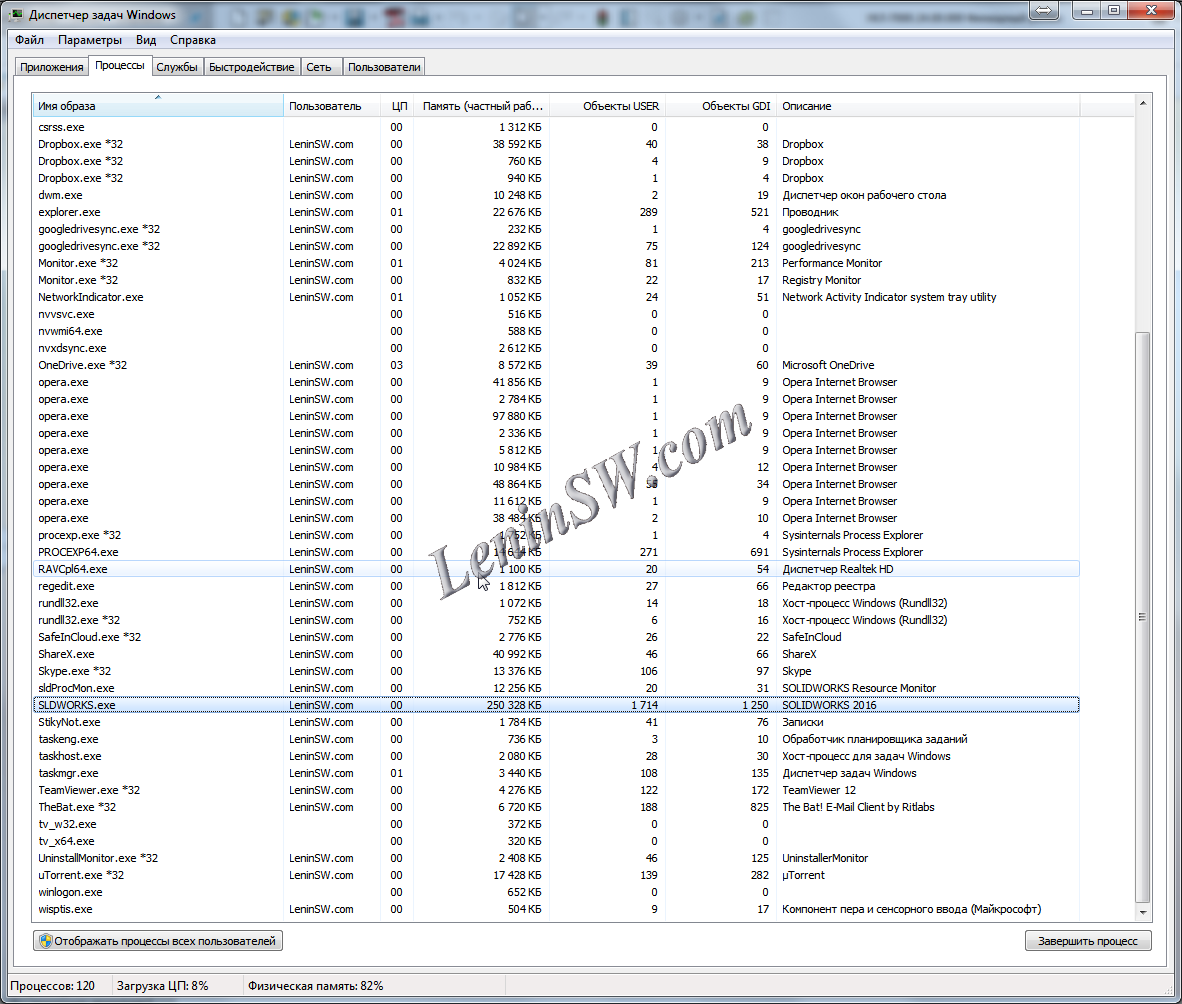This screenshot has height=1004, width=1182.
Task: Select the uTorrent.exe process row
Action: pos(300,874)
